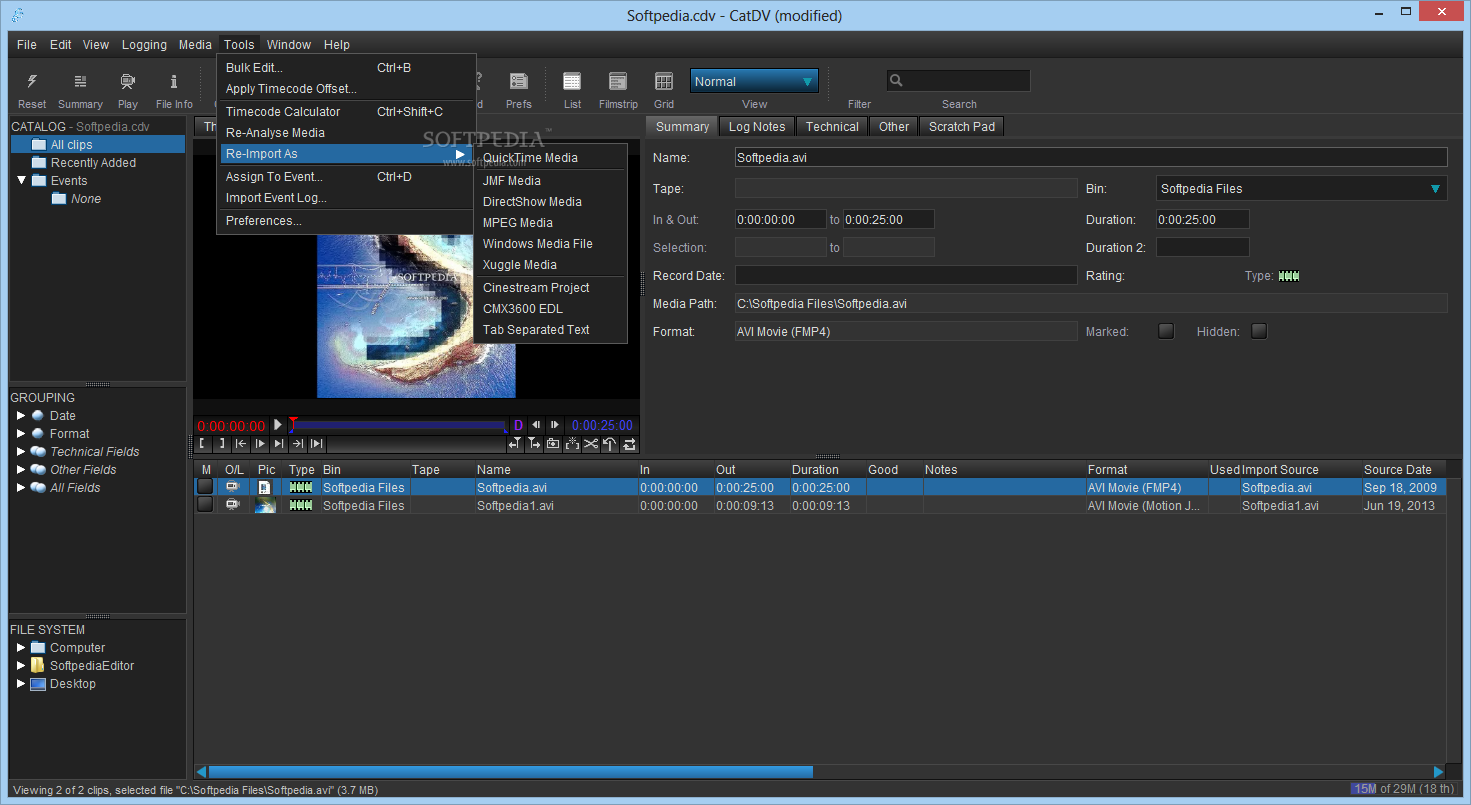This screenshot has height=805, width=1471.
Task: Click the Record Date field
Action: pyautogui.click(x=906, y=275)
